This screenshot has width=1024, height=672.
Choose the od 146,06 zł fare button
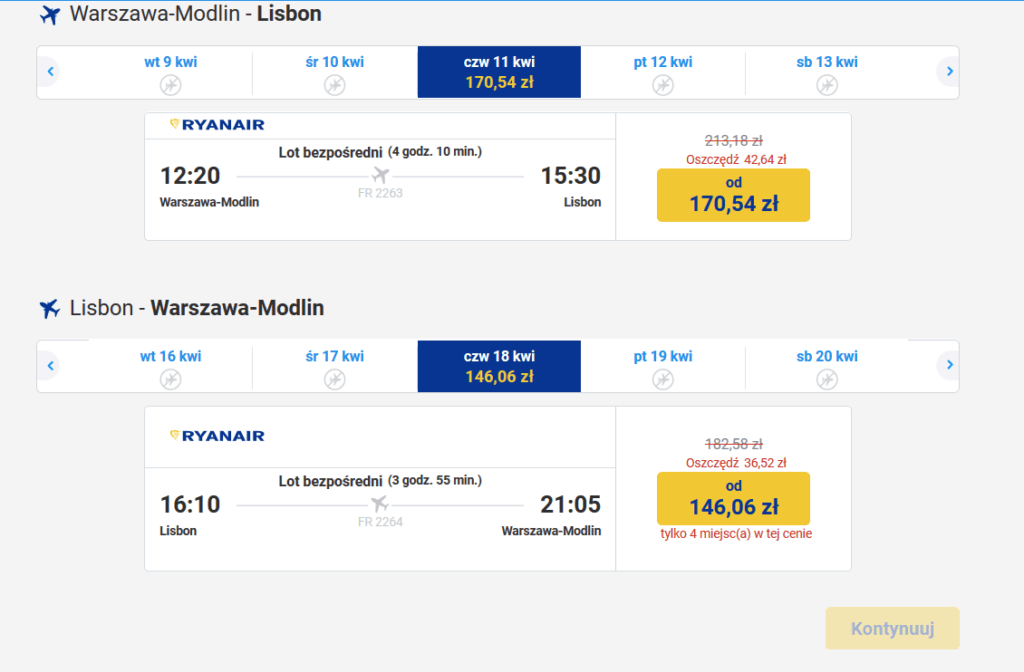[x=733, y=498]
